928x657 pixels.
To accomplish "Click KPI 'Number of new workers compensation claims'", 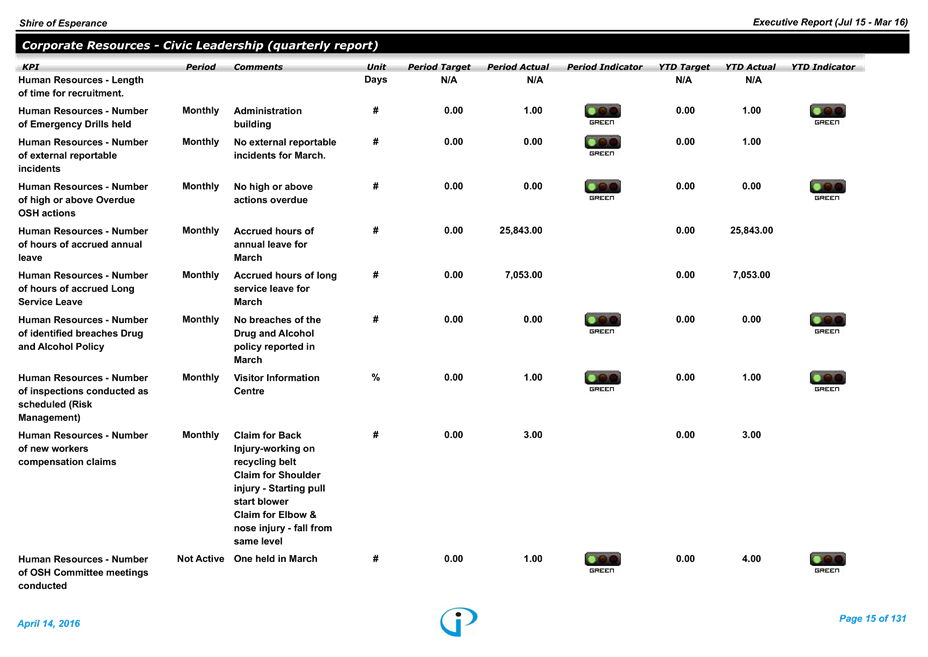I will [83, 448].
